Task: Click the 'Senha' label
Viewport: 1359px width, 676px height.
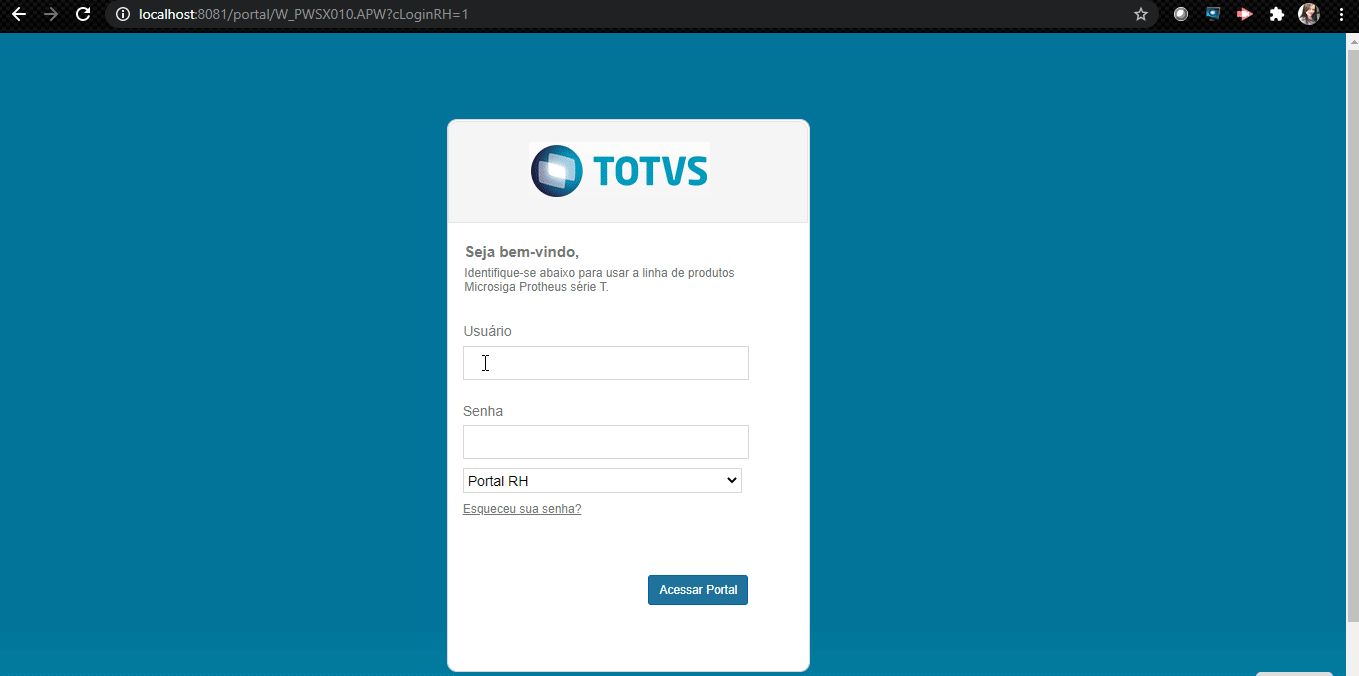Action: tap(483, 411)
